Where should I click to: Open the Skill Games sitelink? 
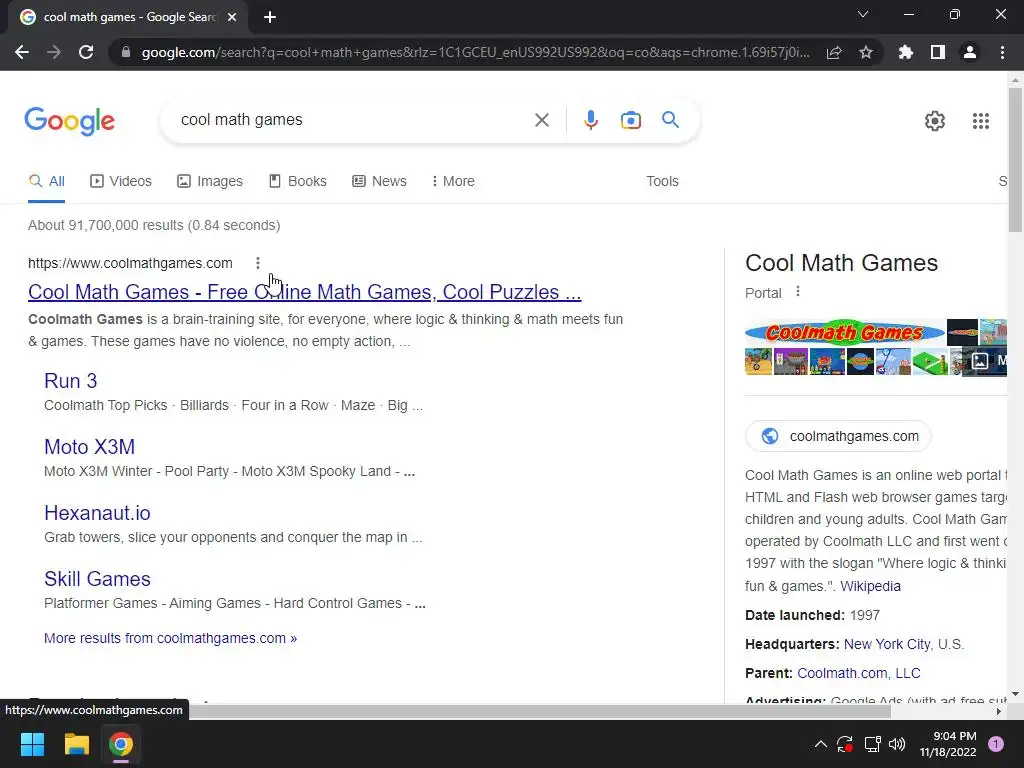pyautogui.click(x=97, y=579)
